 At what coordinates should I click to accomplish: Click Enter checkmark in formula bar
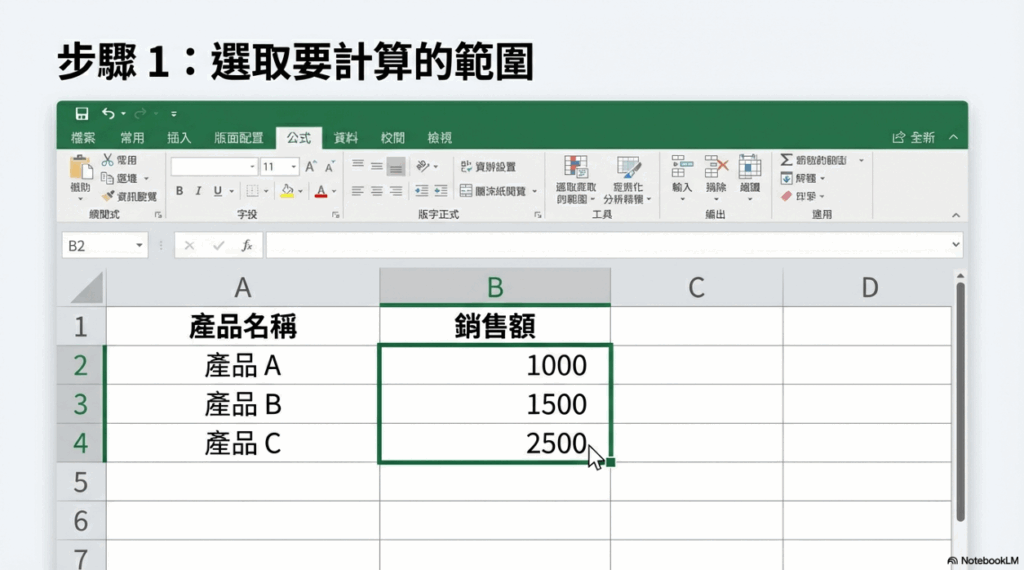tap(218, 245)
